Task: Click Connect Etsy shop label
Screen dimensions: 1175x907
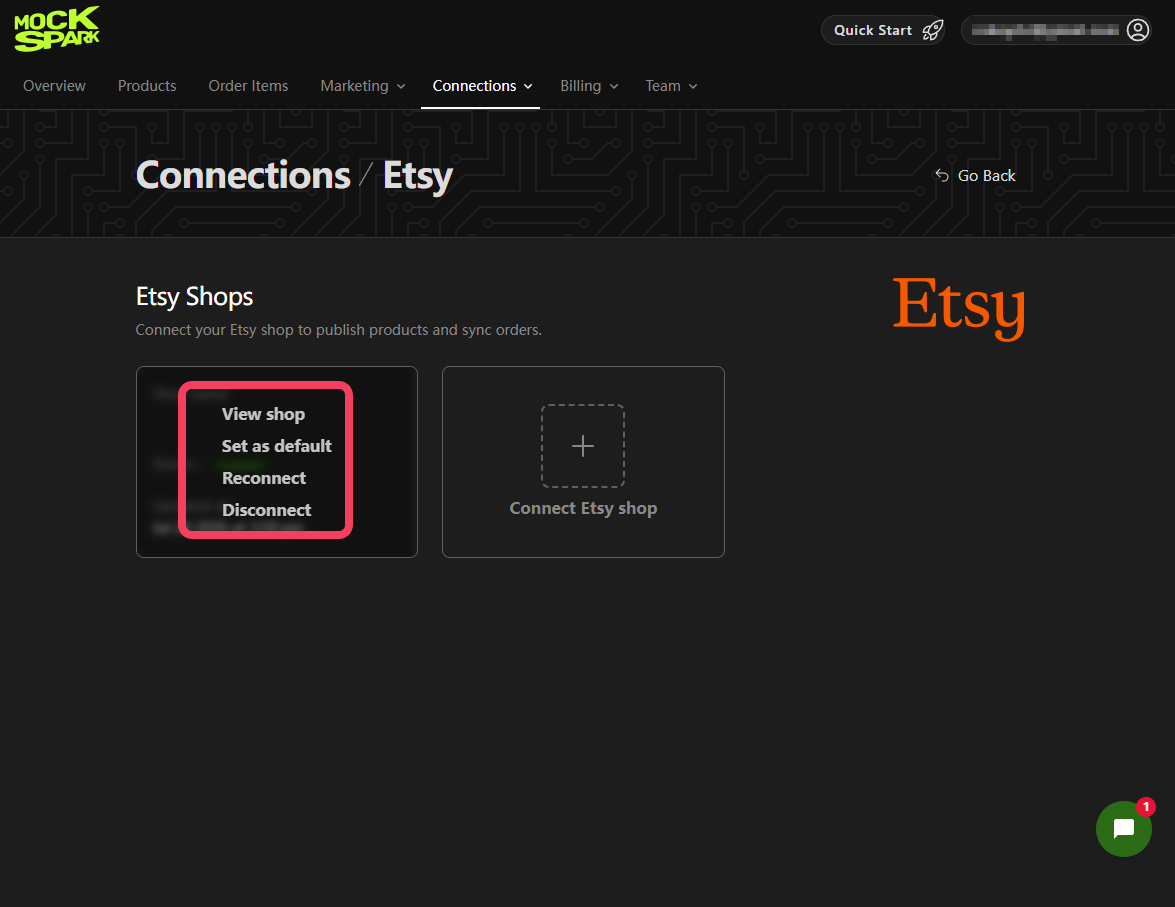Action: coord(583,508)
